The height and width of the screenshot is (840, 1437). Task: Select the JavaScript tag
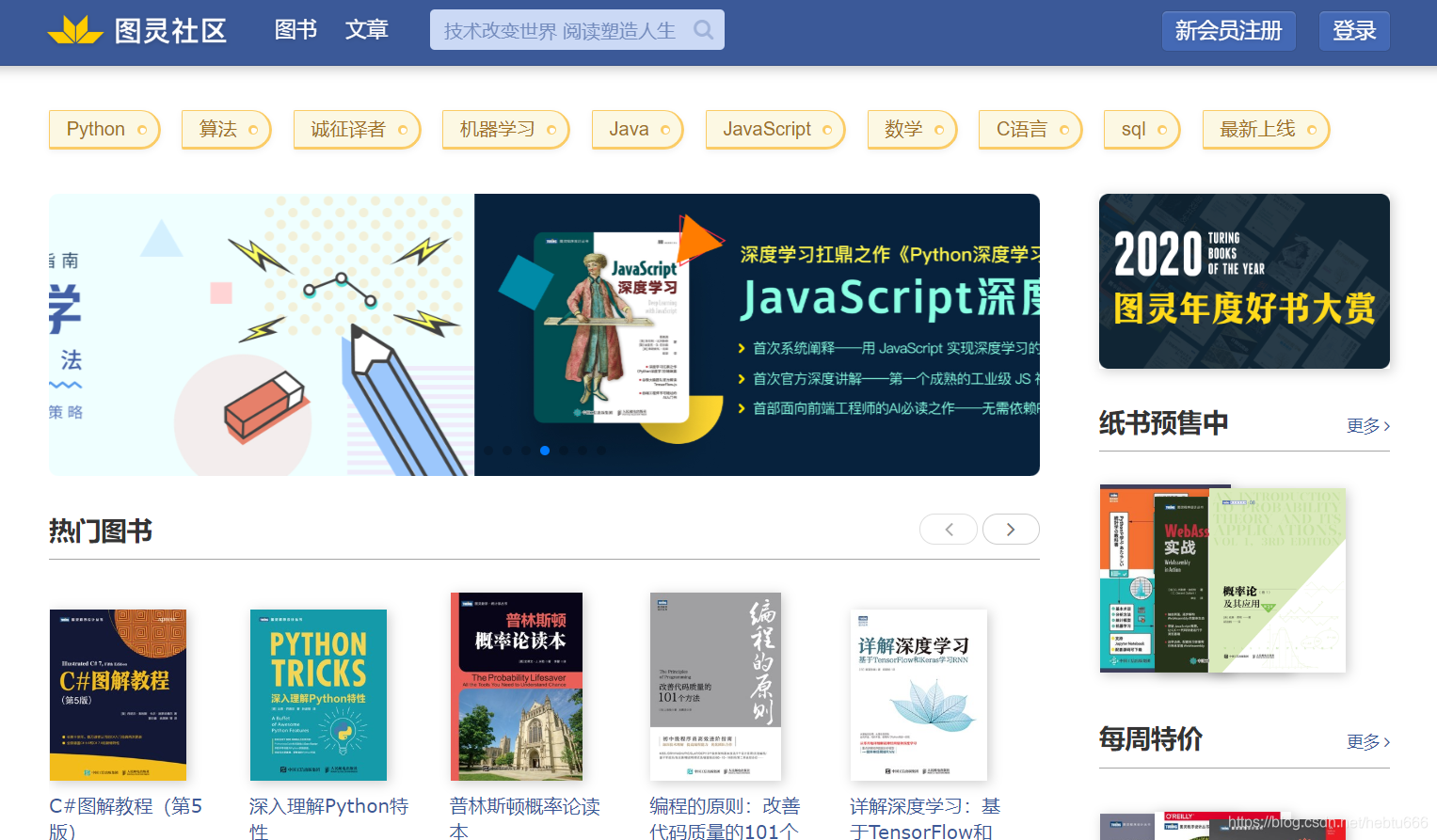(x=775, y=130)
